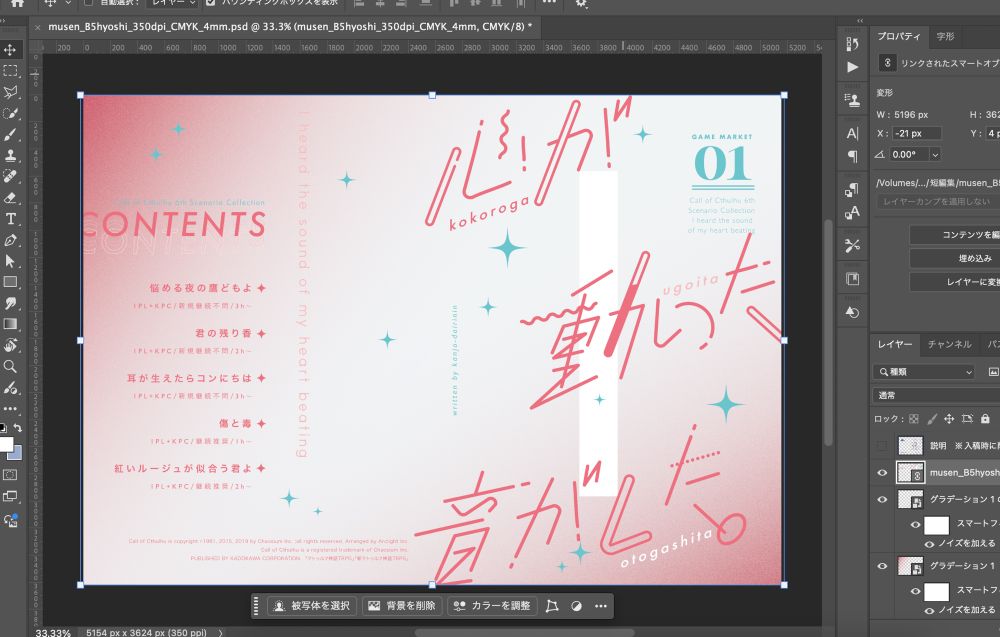Open the Character Styles panel icon

click(x=853, y=212)
